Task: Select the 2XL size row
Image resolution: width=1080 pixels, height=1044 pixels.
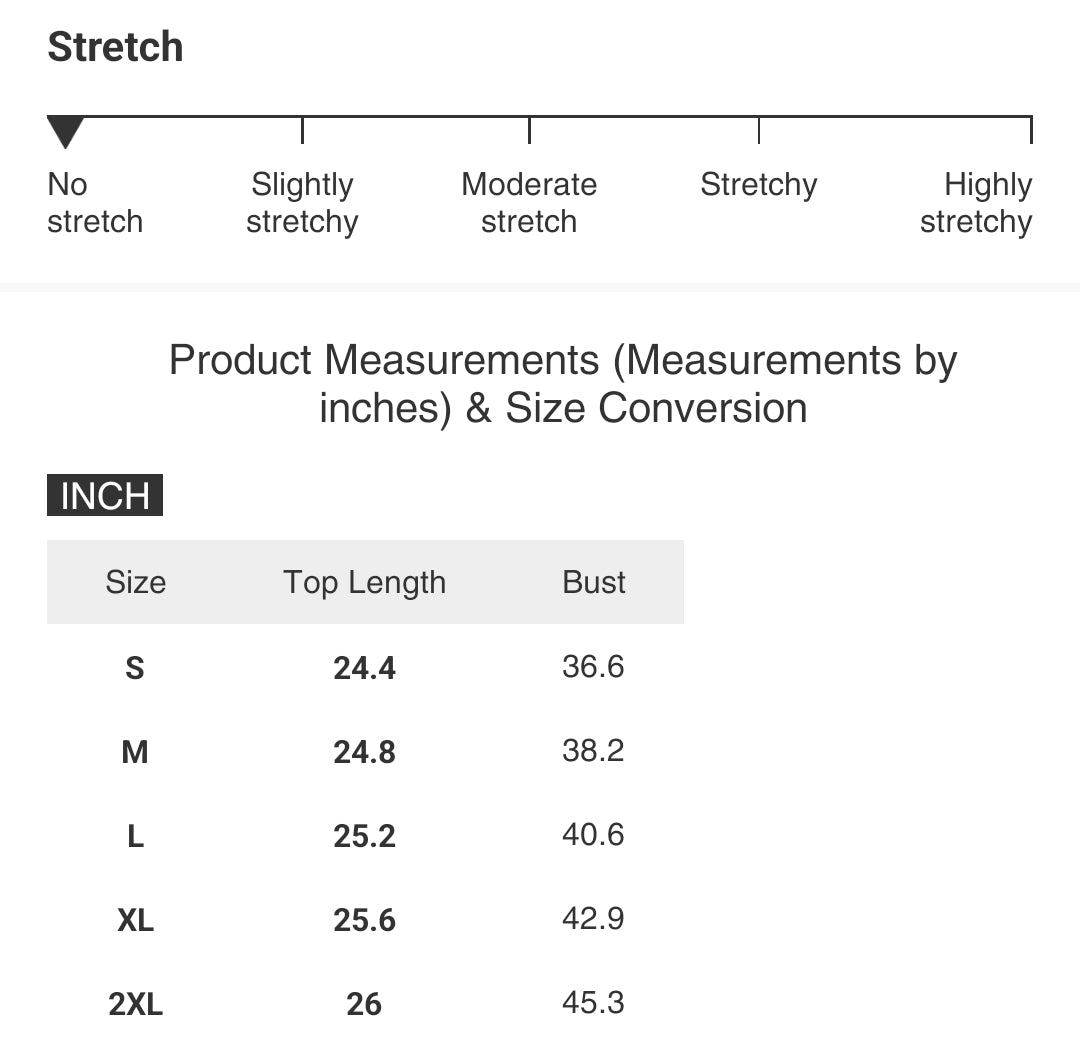Action: click(365, 1003)
